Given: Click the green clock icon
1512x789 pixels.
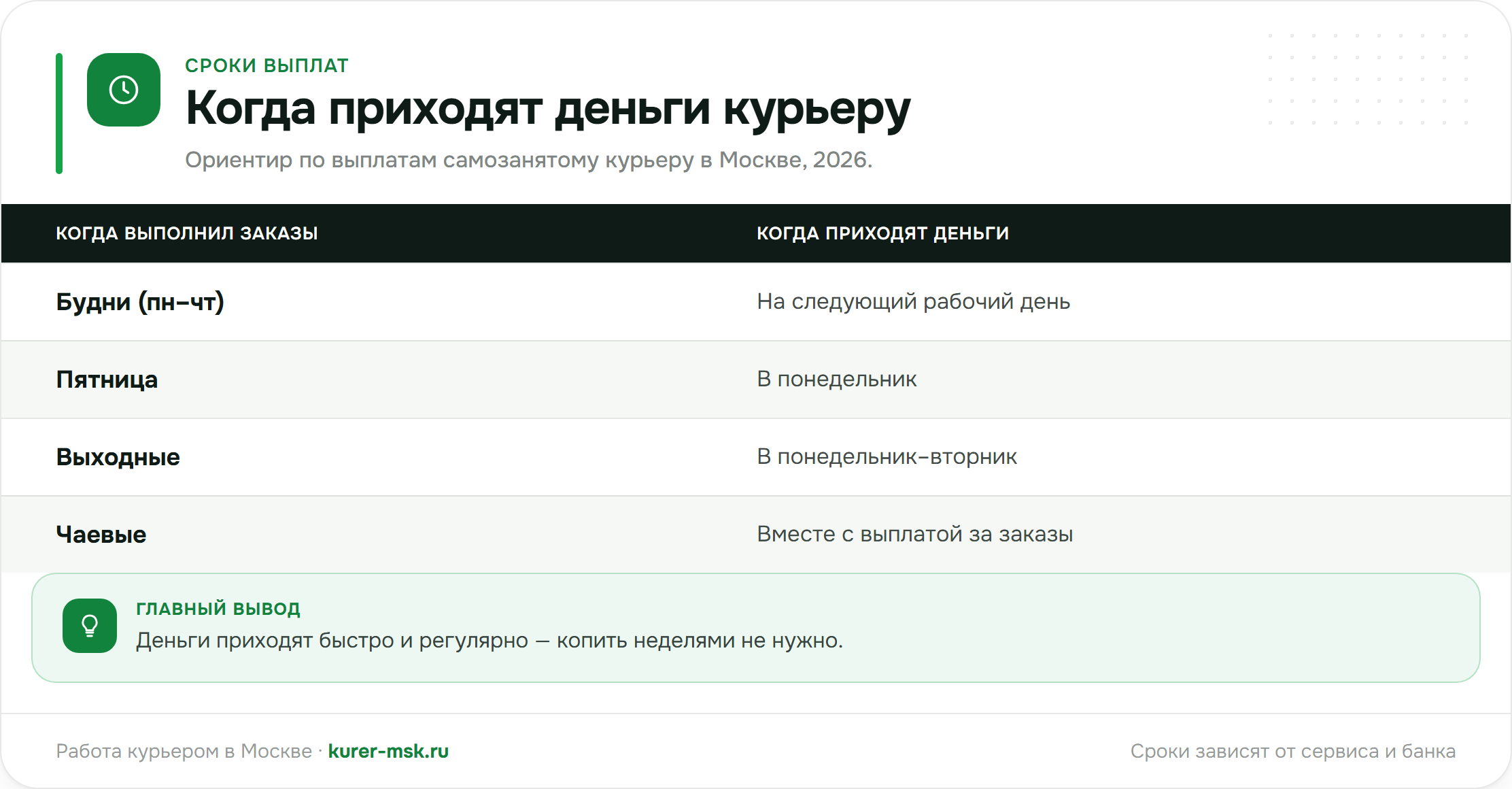Looking at the screenshot, I should pos(124,90).
